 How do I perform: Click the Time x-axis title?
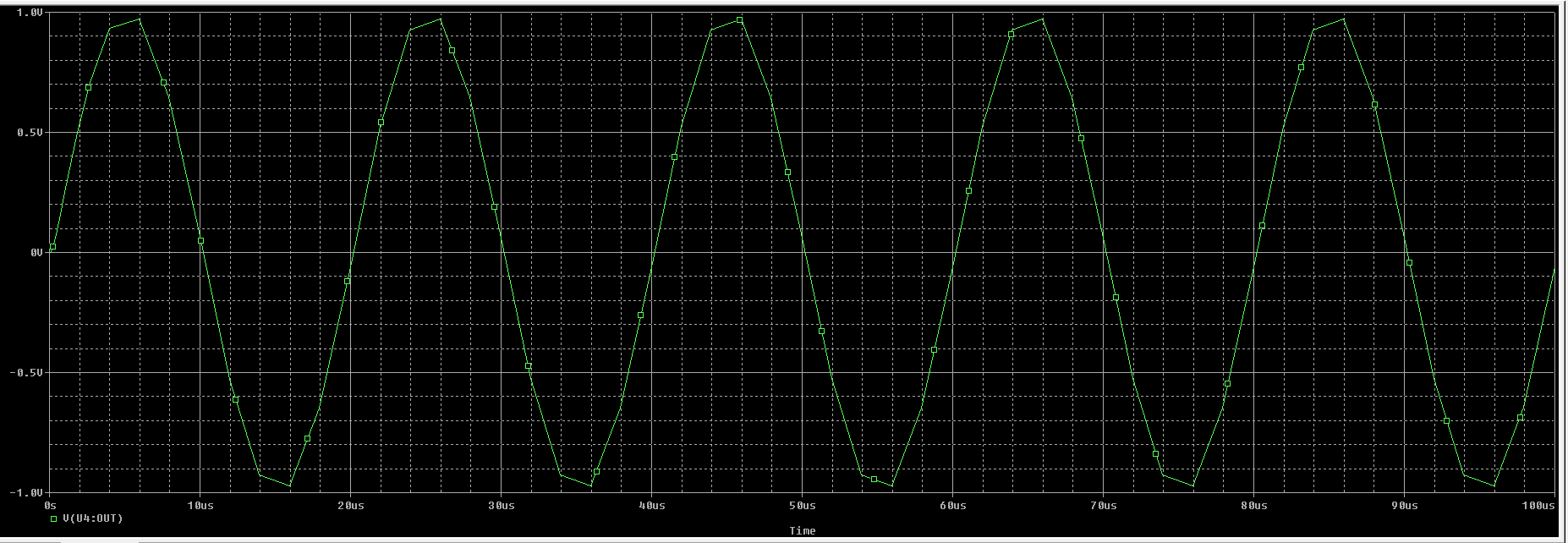tap(802, 531)
